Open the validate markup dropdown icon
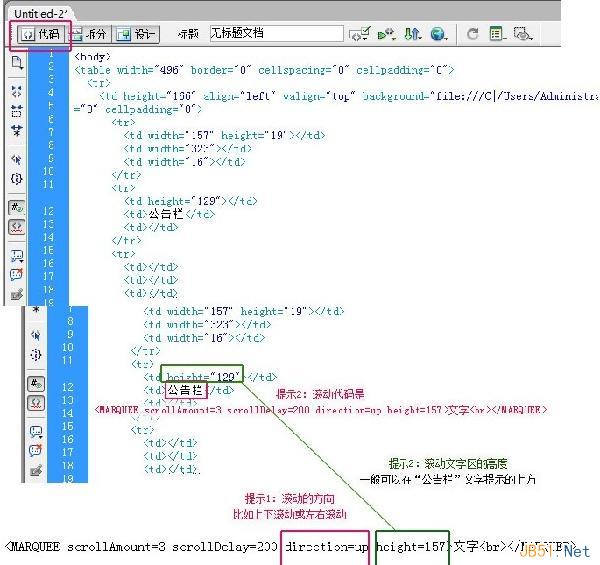Screen dimensions: 600x565 point(386,34)
